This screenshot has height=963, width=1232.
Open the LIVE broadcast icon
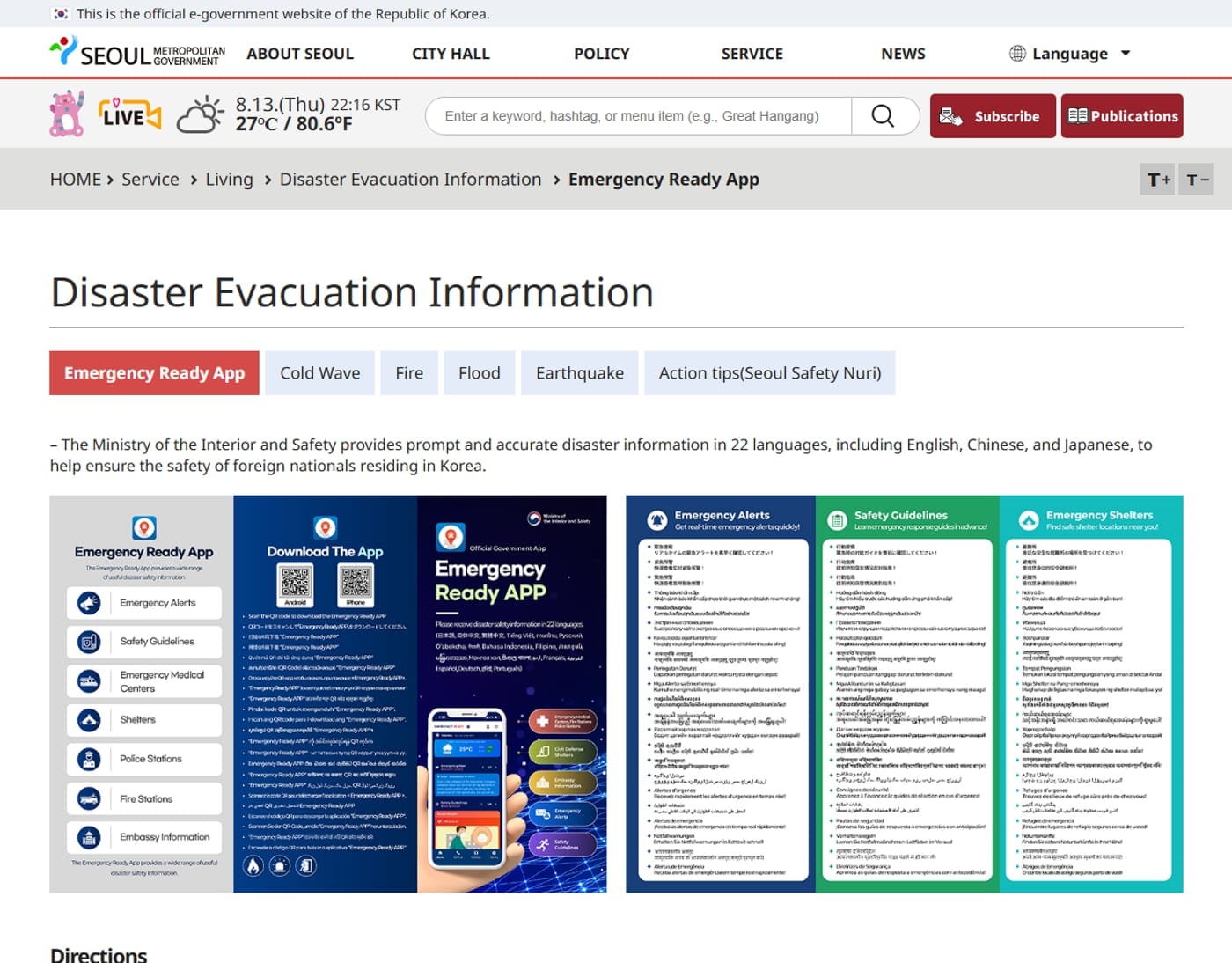(129, 115)
